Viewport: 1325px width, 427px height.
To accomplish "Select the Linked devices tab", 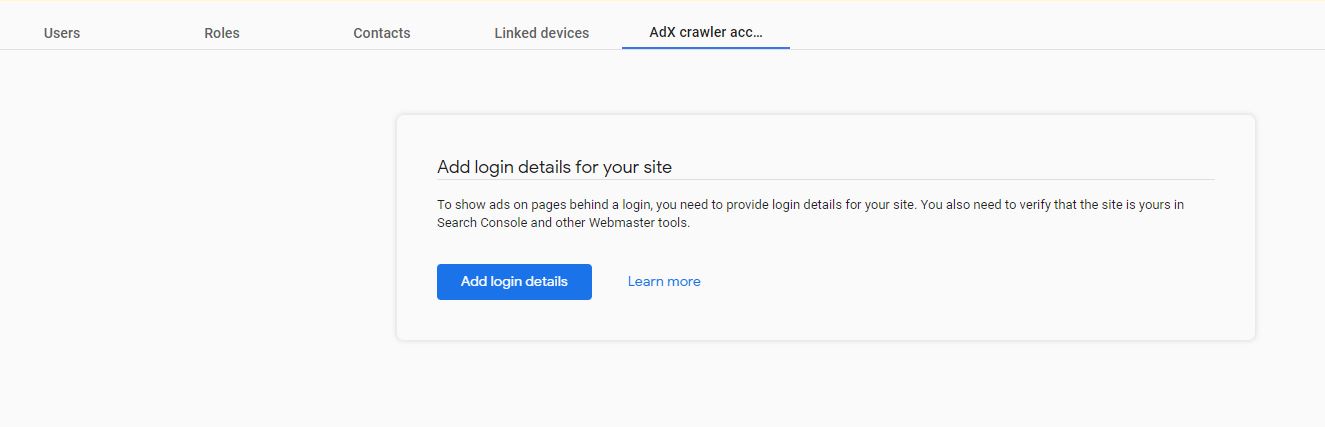I will pyautogui.click(x=542, y=33).
